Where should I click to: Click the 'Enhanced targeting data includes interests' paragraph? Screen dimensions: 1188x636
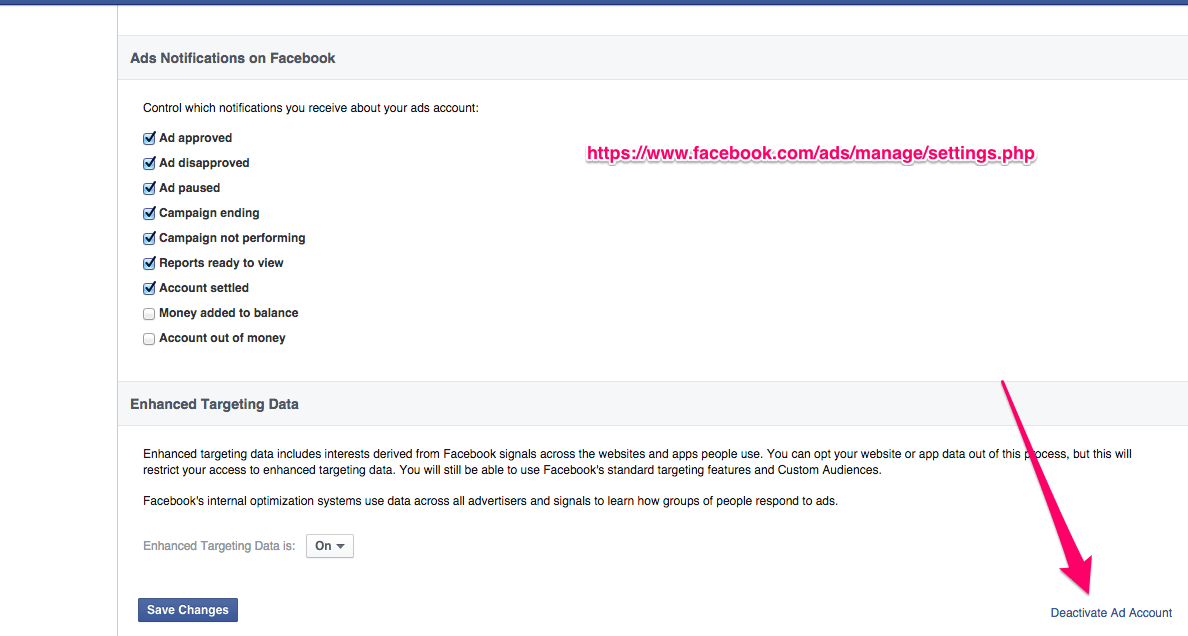tap(637, 462)
